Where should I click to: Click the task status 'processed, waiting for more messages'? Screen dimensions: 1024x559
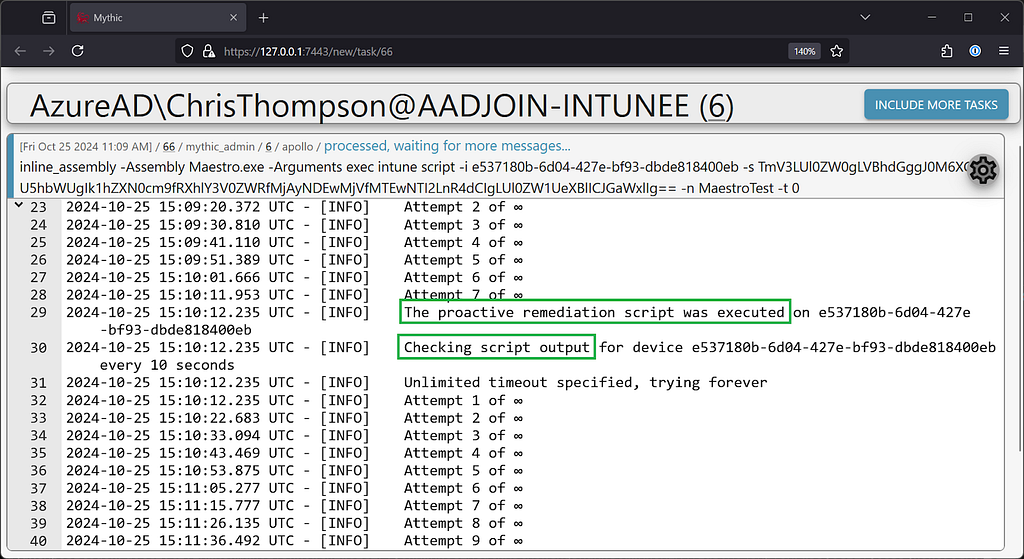click(x=447, y=146)
